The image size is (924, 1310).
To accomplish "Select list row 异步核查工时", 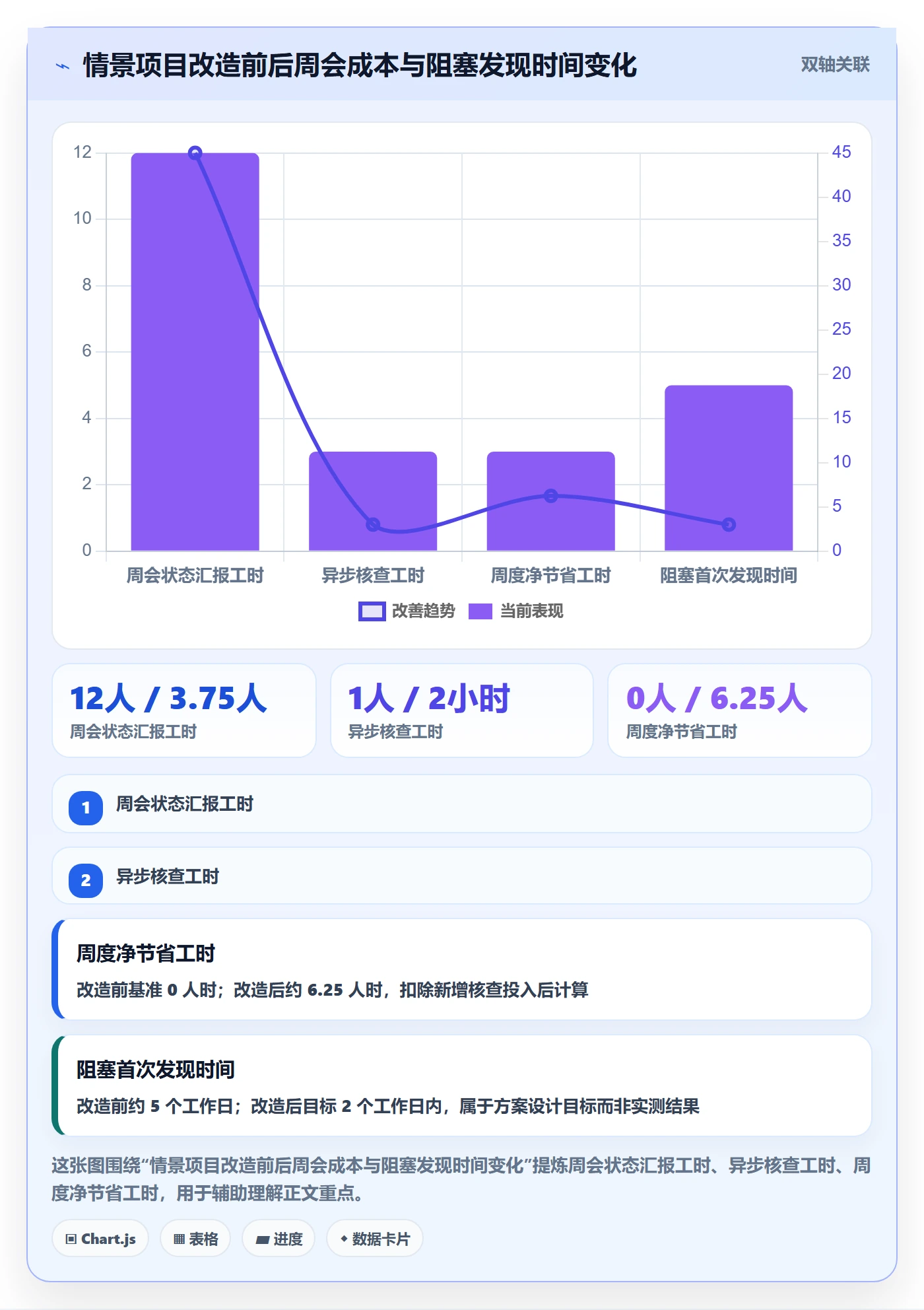I will 462,876.
